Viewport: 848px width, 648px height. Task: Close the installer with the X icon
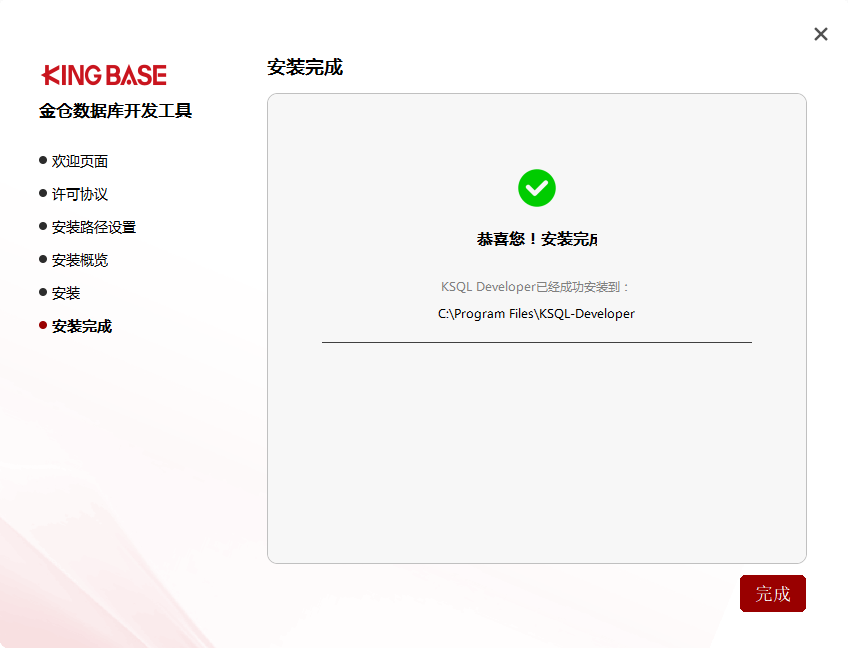tap(821, 34)
